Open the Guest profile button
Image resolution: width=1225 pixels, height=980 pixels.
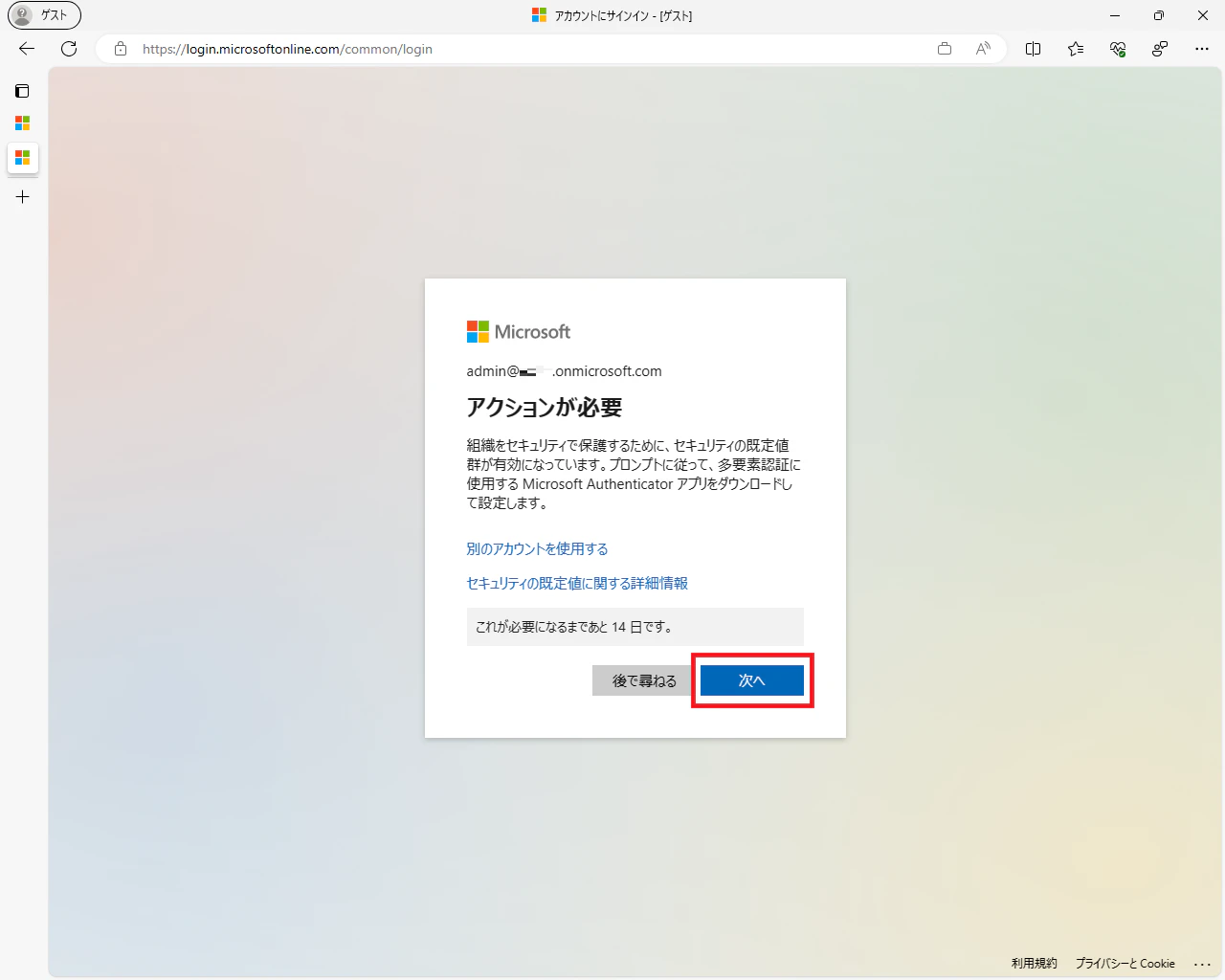coord(44,15)
